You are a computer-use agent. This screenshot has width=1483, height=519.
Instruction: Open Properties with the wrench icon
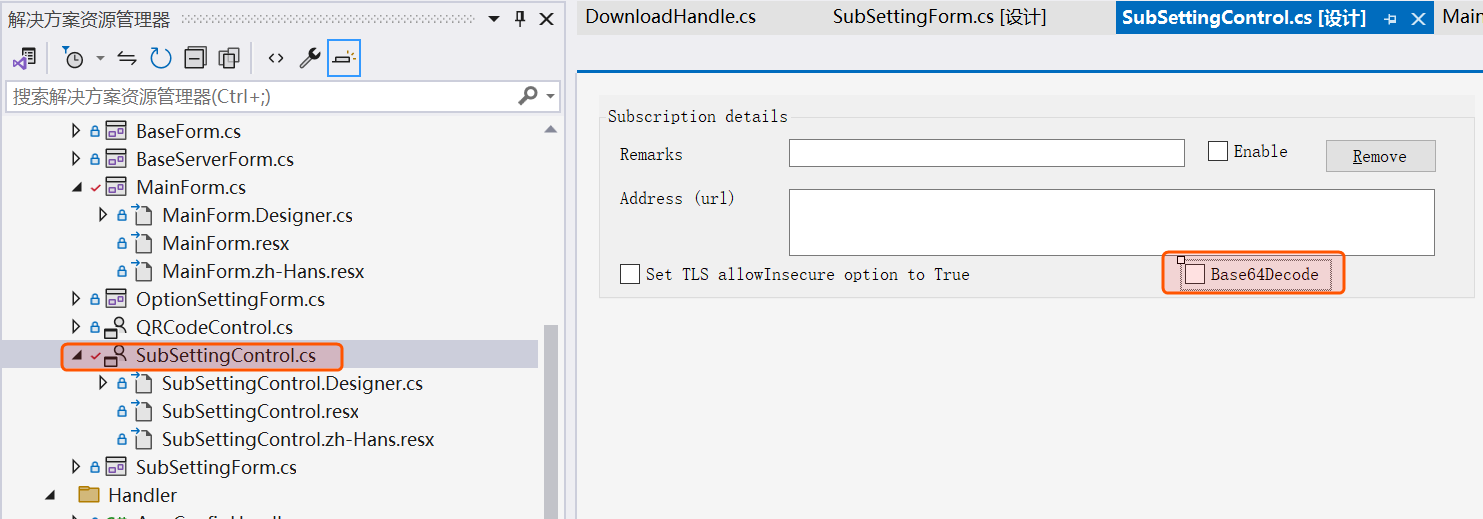(x=310, y=58)
